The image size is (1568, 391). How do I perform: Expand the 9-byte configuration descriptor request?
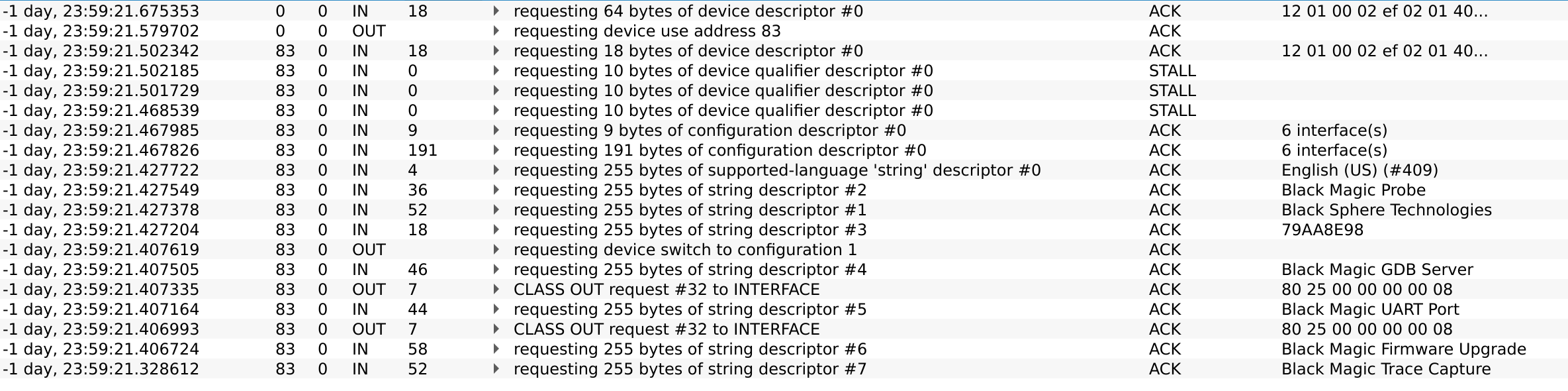click(x=496, y=130)
